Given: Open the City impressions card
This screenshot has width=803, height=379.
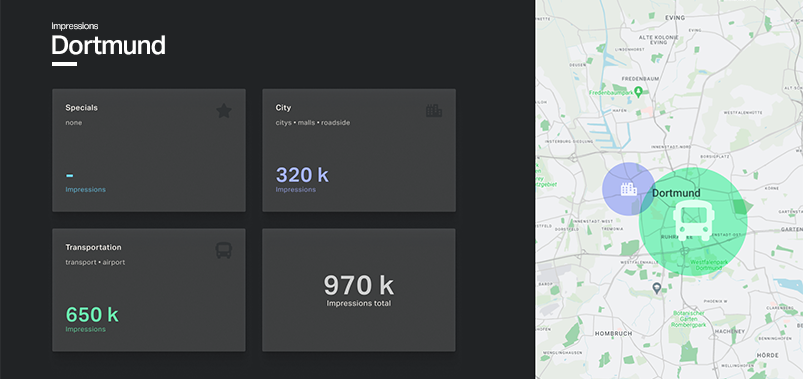Looking at the screenshot, I should (359, 150).
